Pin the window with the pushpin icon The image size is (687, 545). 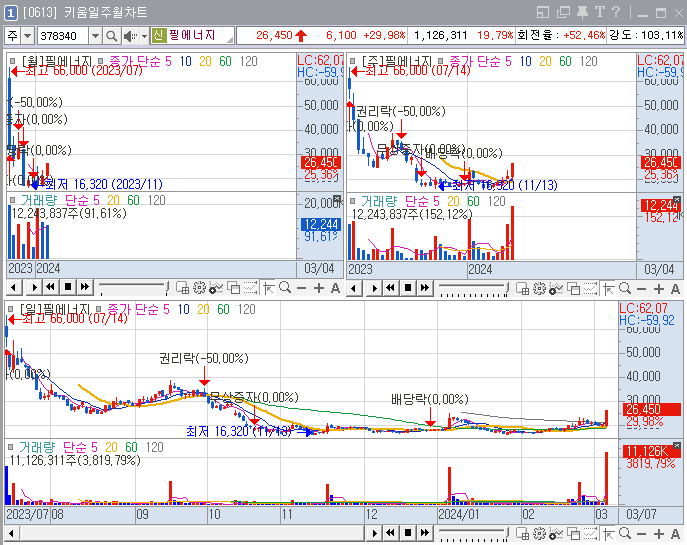point(582,12)
